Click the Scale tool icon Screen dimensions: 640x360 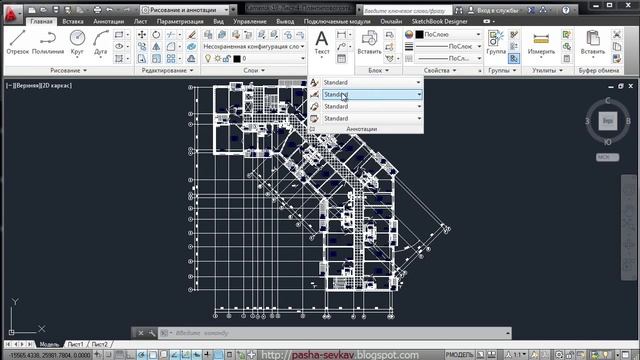(x=156, y=59)
